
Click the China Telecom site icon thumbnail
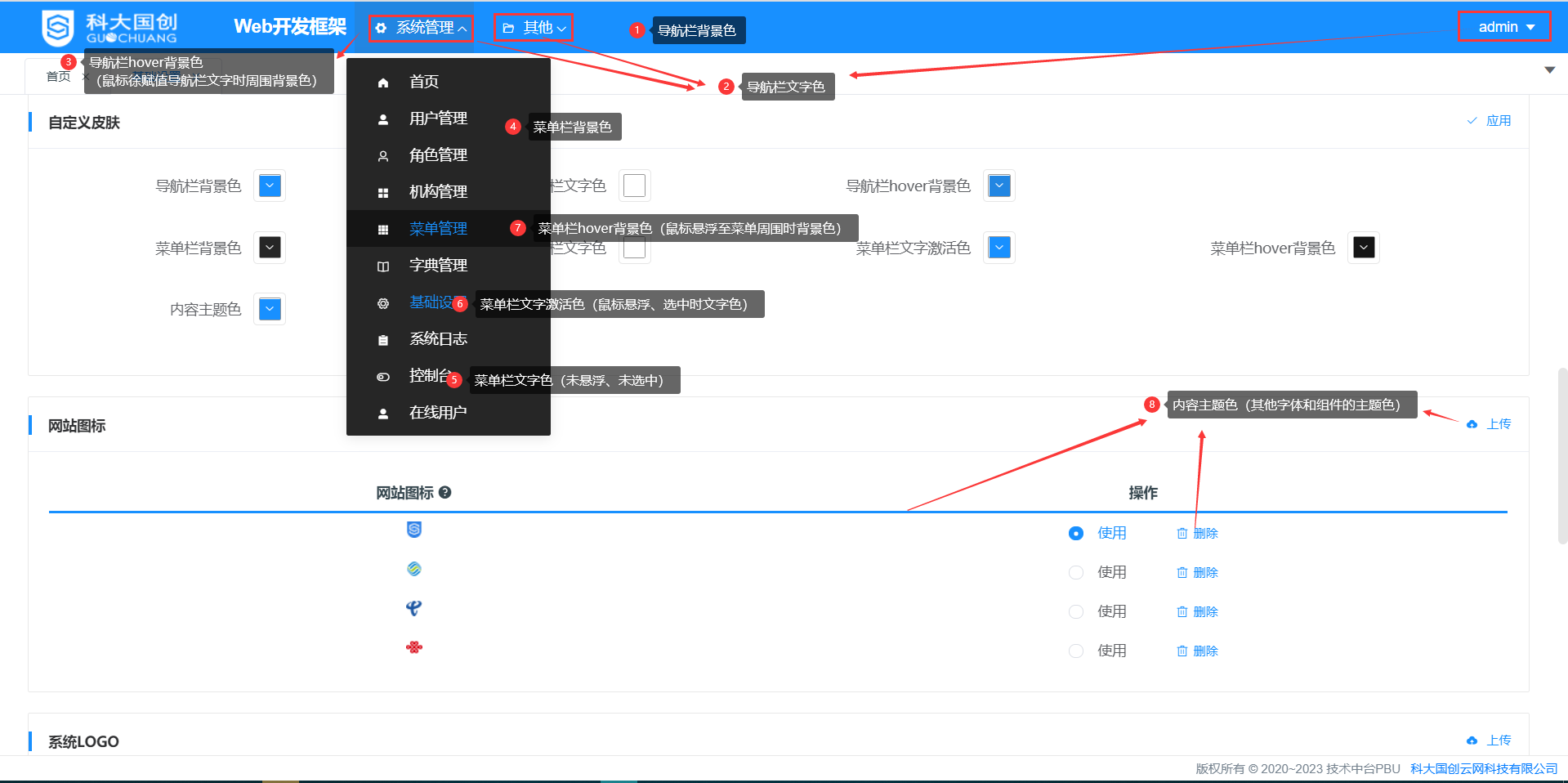(x=414, y=608)
